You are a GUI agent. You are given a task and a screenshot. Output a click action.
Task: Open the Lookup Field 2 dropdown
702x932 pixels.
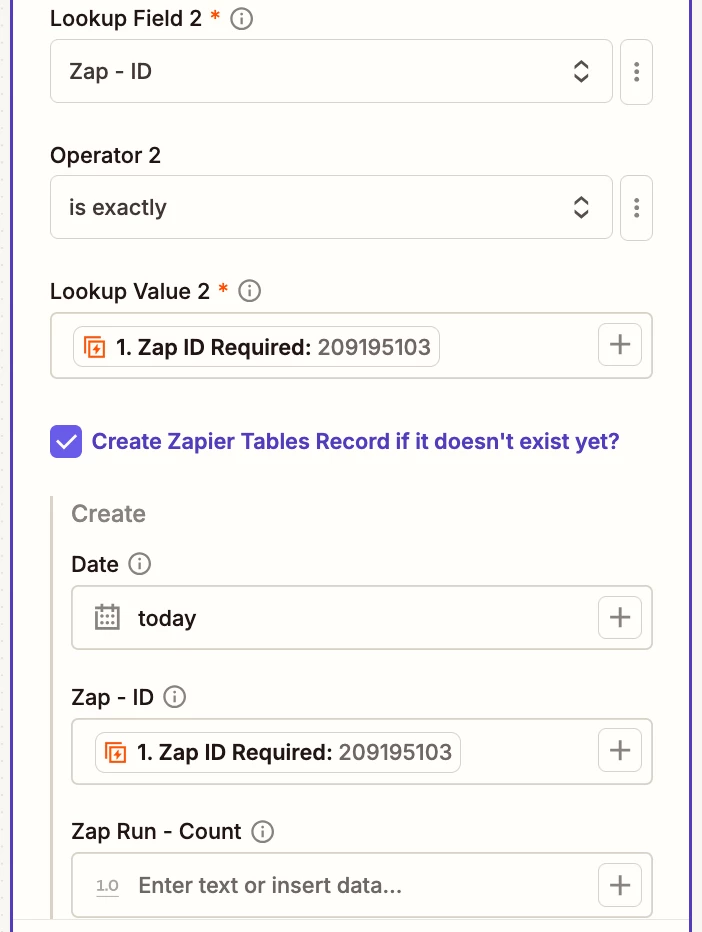point(331,72)
